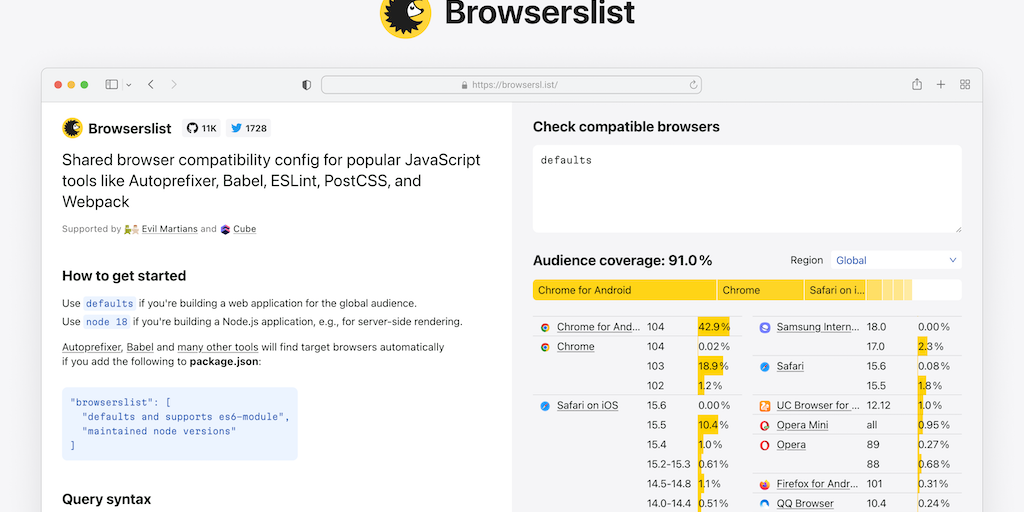This screenshot has height=512, width=1024.
Task: Open a new tab with the plus icon
Action: tap(941, 85)
